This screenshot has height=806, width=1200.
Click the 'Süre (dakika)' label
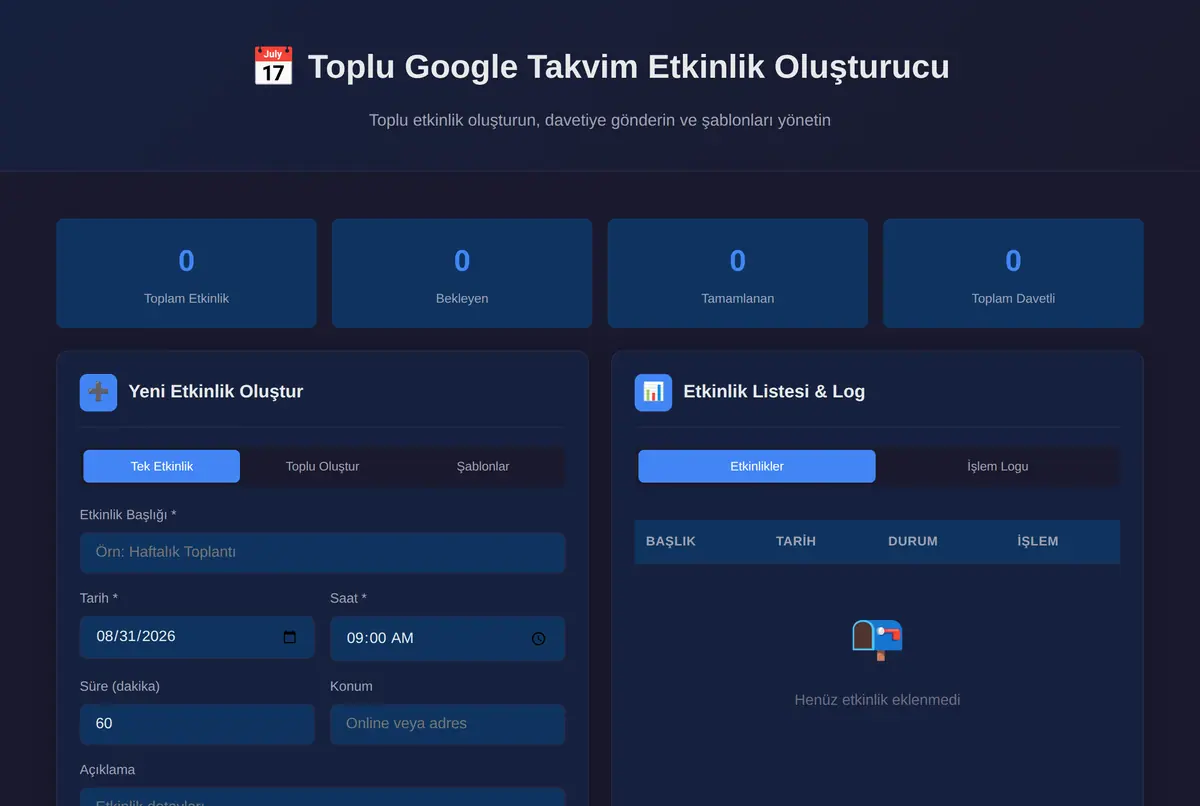point(120,686)
